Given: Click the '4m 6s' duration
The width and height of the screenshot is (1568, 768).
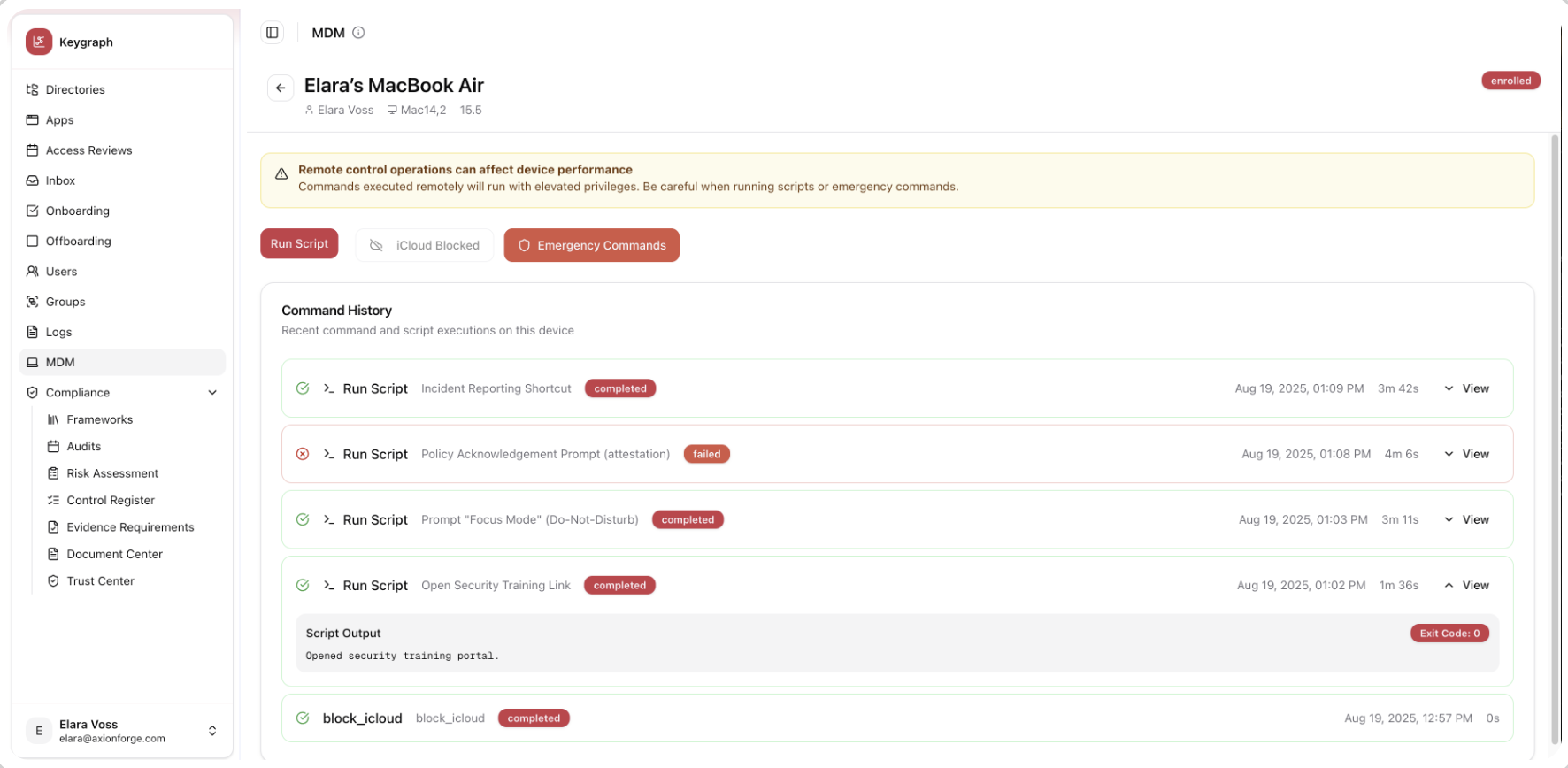Looking at the screenshot, I should (1402, 454).
